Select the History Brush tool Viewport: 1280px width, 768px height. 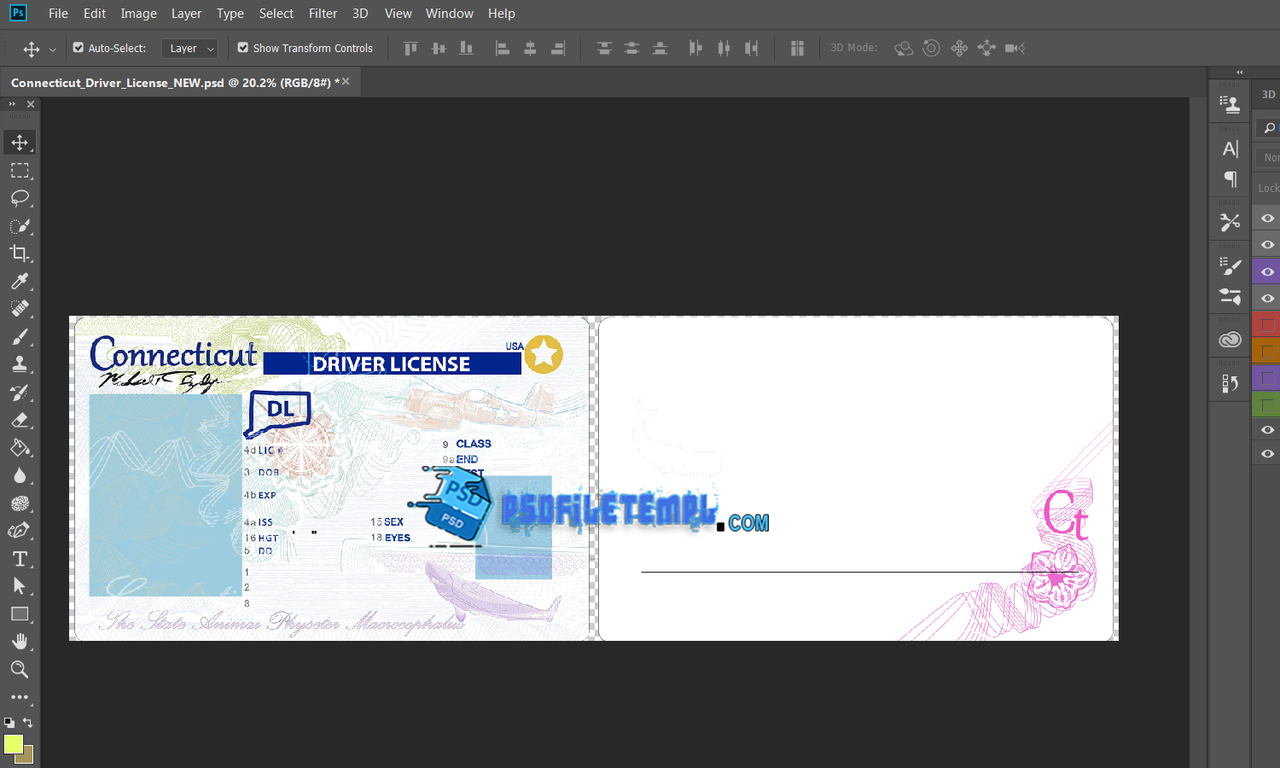click(x=19, y=393)
